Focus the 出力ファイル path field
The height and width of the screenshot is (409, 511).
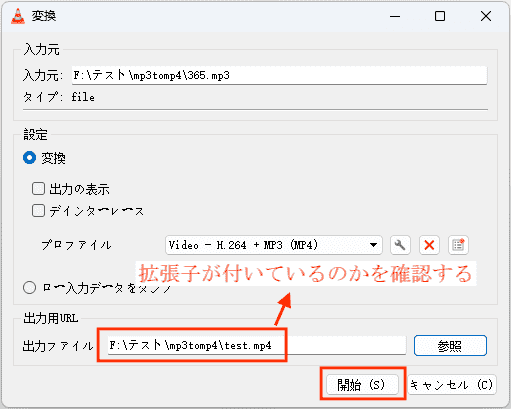tap(257, 345)
